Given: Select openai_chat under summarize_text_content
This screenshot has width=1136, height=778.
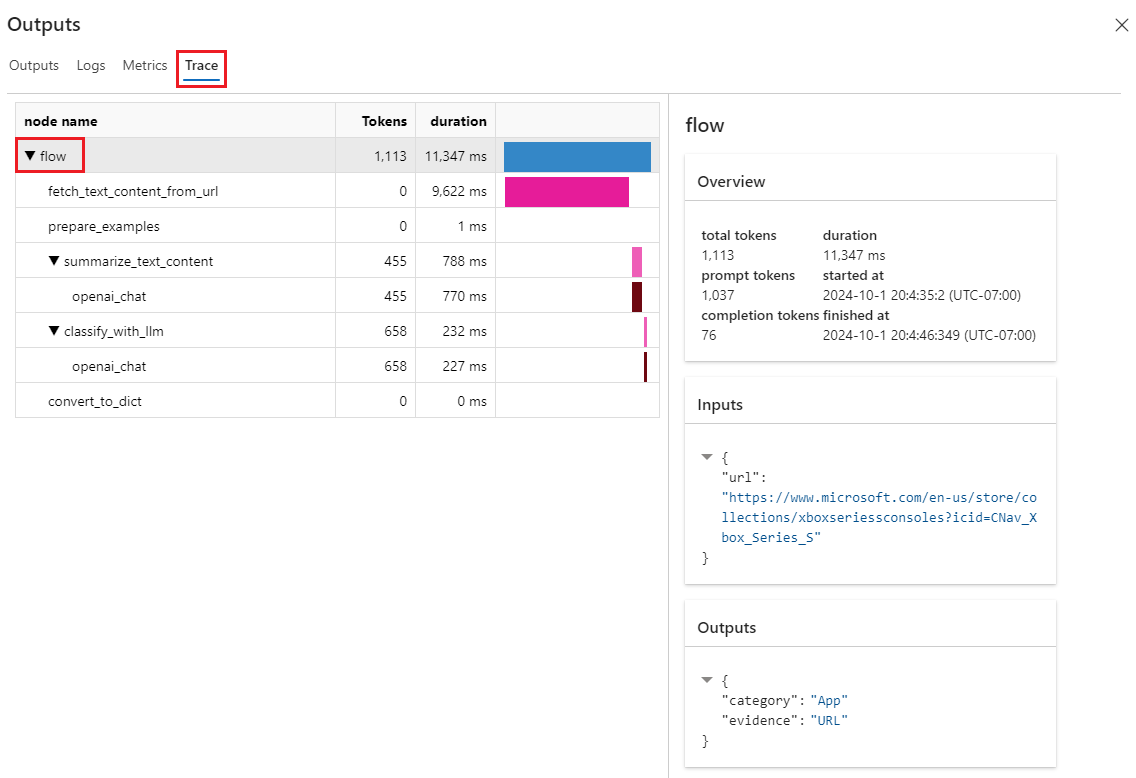Looking at the screenshot, I should coord(109,296).
